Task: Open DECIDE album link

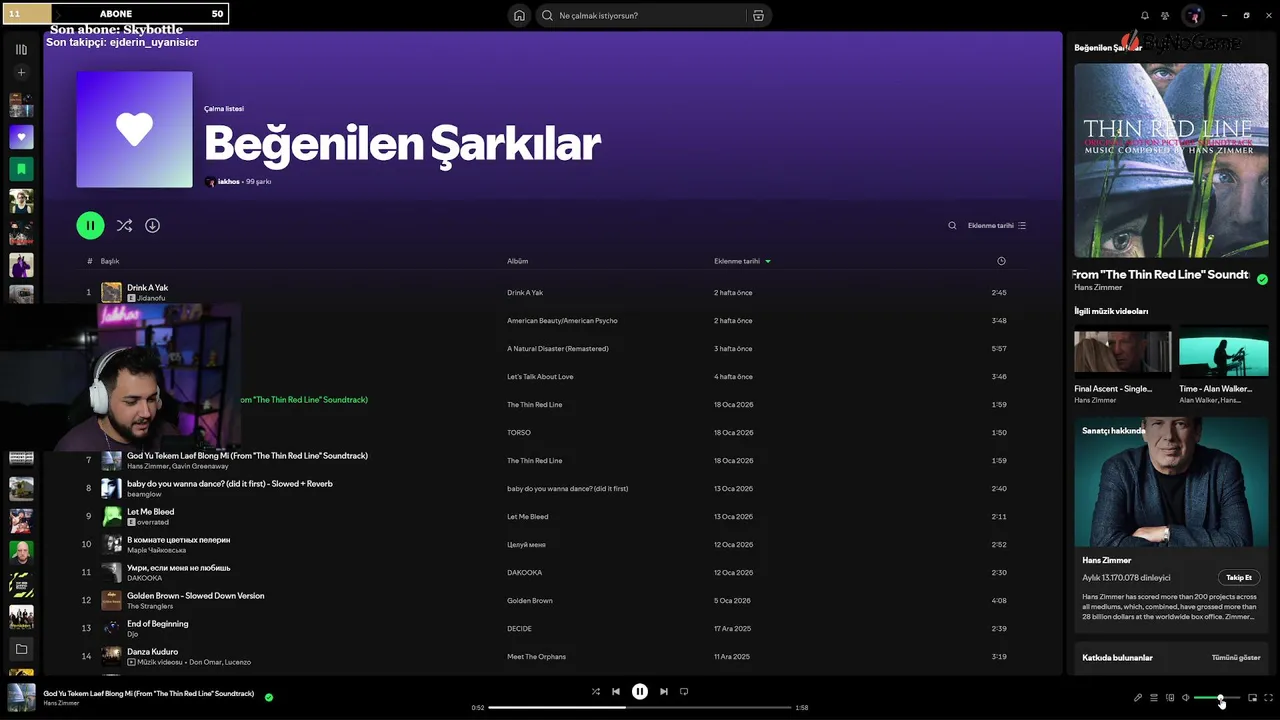Action: click(x=519, y=629)
